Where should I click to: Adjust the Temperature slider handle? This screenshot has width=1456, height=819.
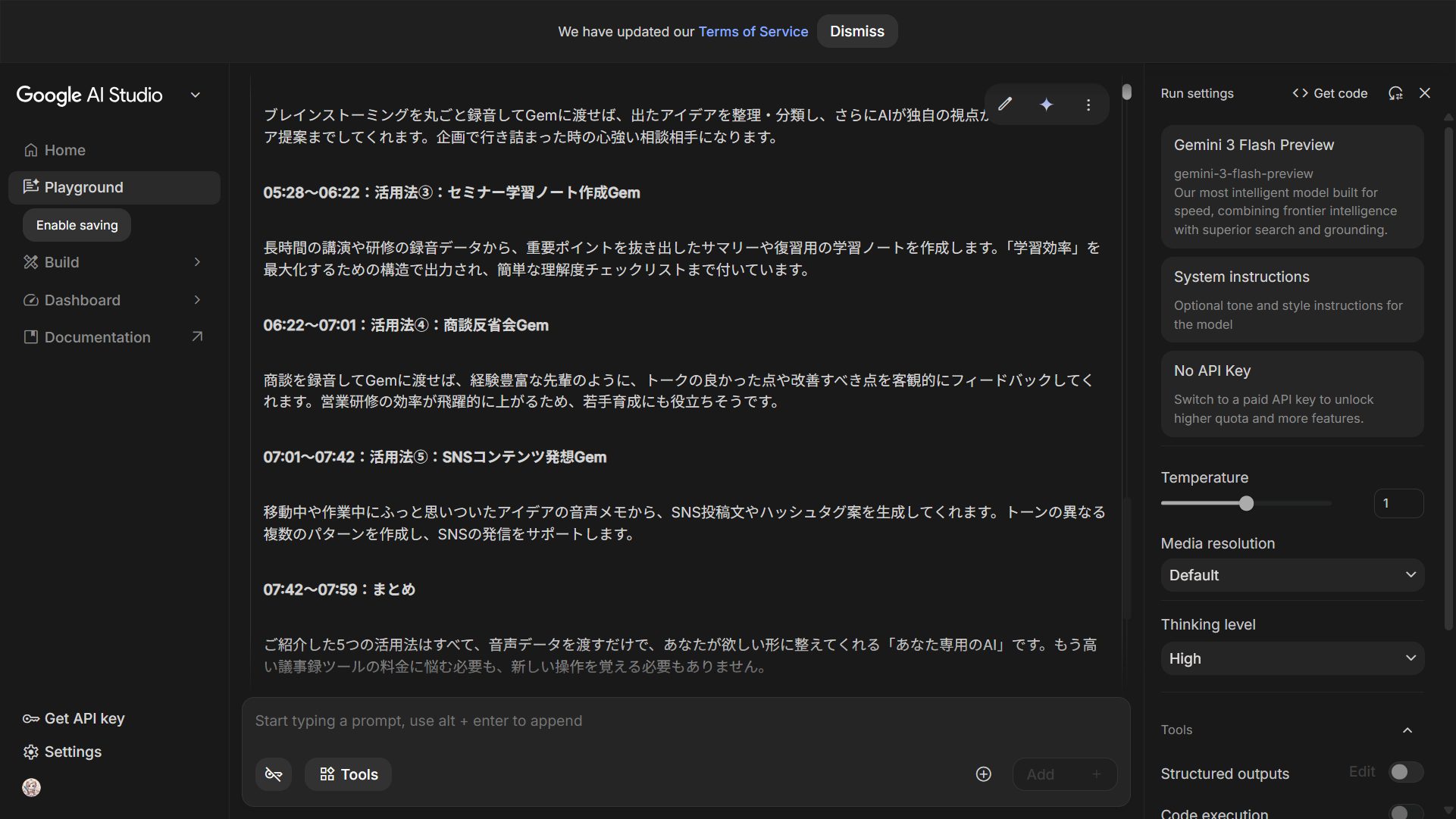(x=1246, y=504)
